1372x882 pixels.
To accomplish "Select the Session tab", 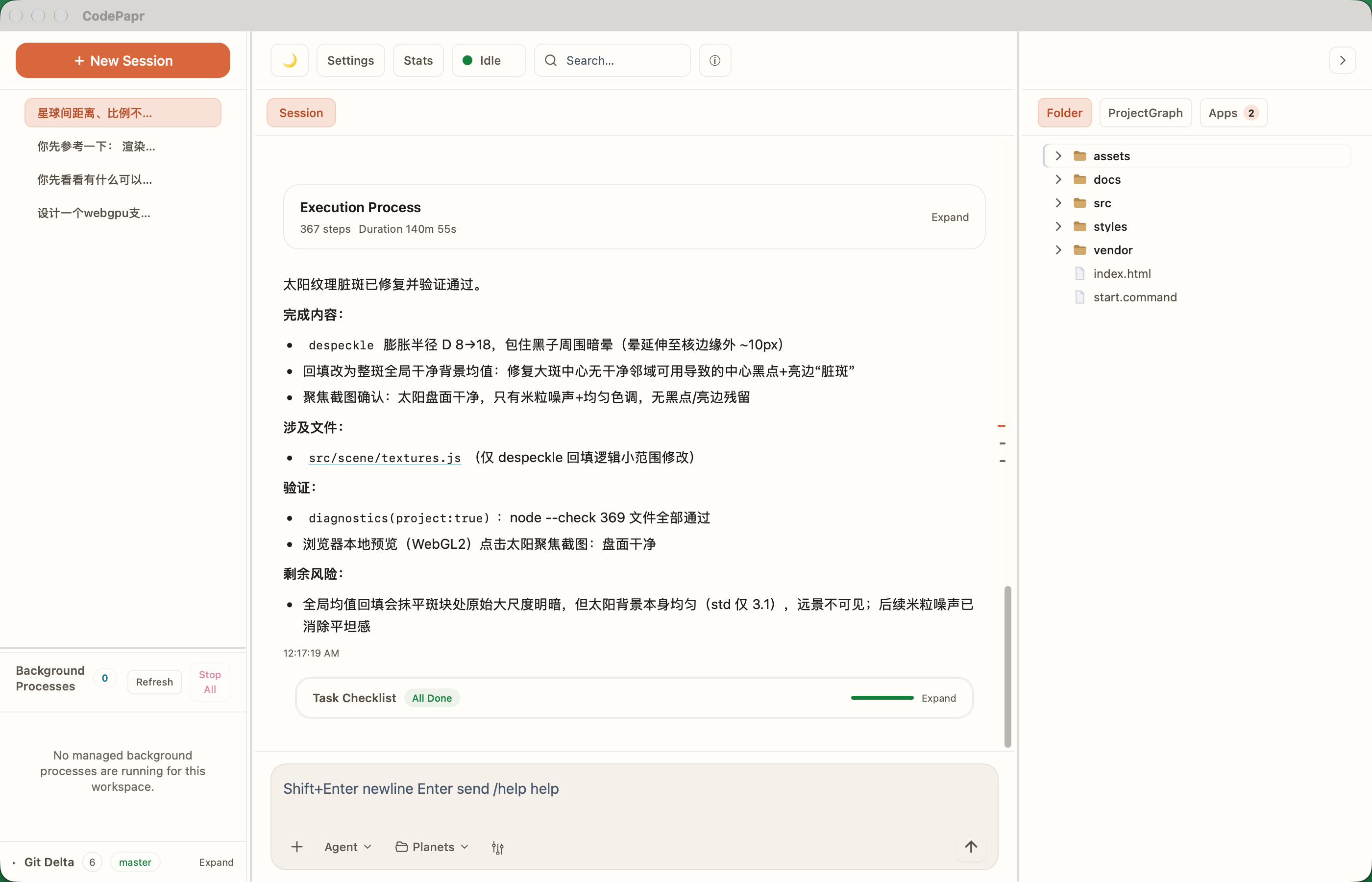I will coord(301,113).
